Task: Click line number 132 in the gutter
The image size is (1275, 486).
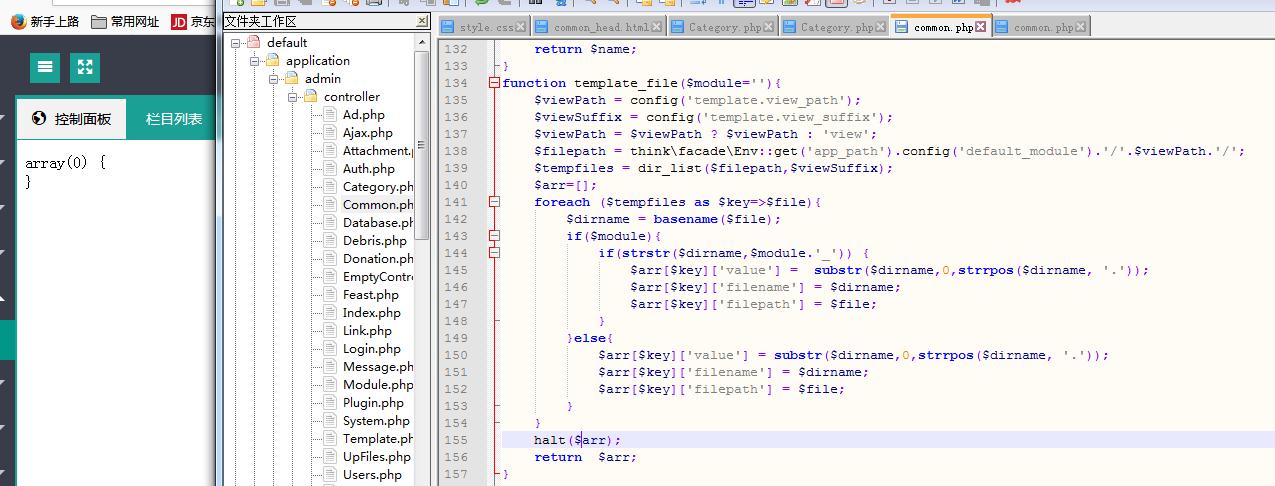Action: pyautogui.click(x=455, y=49)
